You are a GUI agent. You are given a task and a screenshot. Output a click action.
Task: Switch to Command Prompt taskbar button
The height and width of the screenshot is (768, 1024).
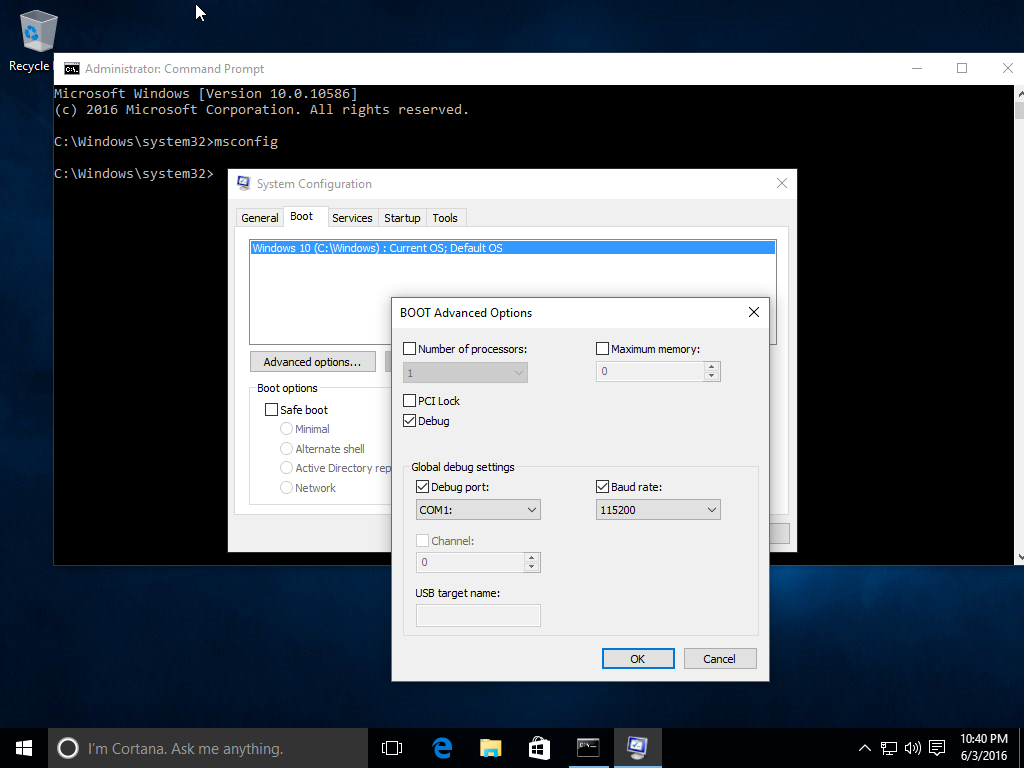588,748
